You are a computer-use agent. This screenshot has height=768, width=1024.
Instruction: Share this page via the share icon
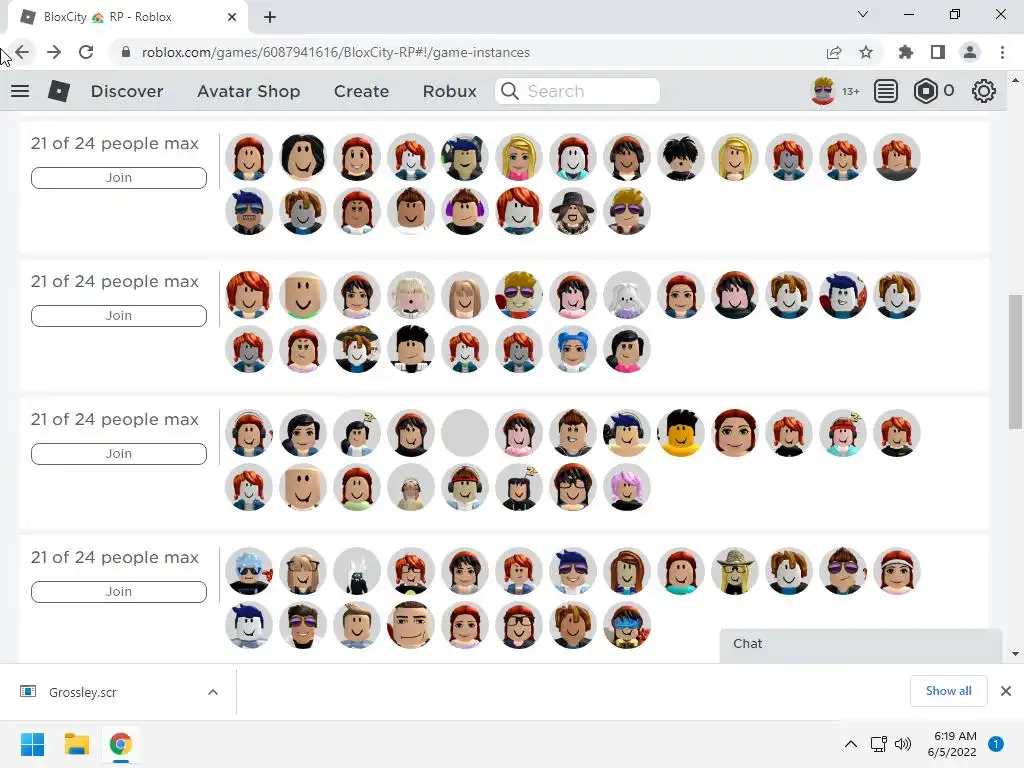point(834,52)
